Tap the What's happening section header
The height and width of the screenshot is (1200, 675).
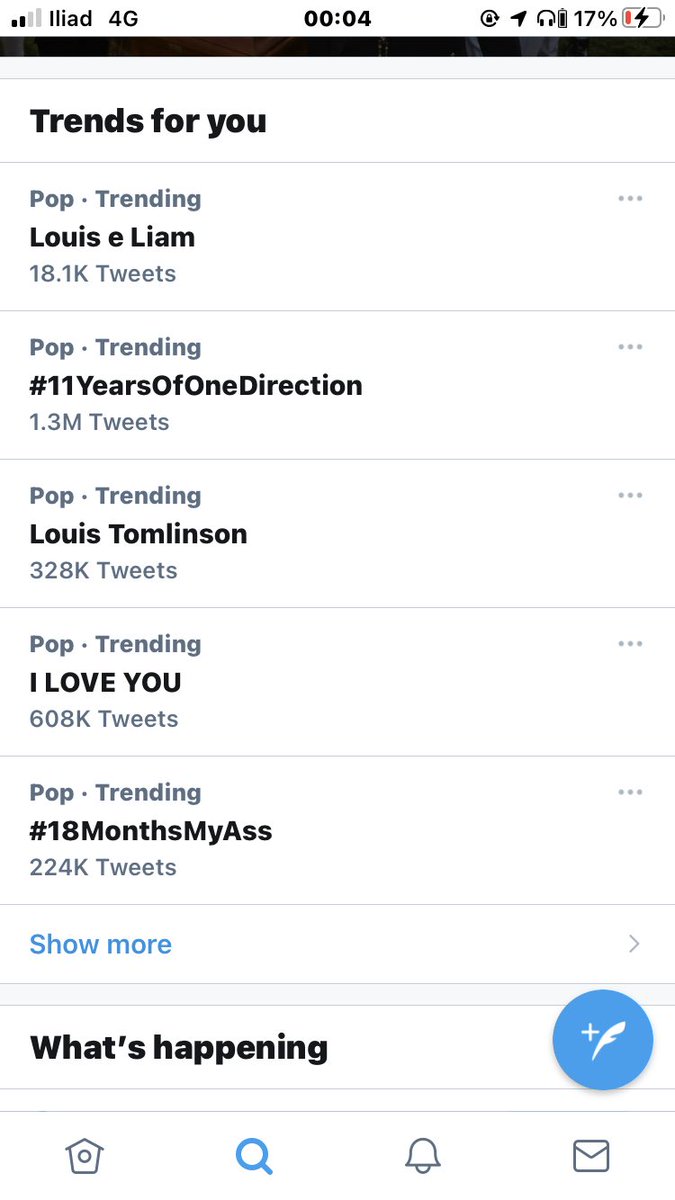(x=179, y=1047)
